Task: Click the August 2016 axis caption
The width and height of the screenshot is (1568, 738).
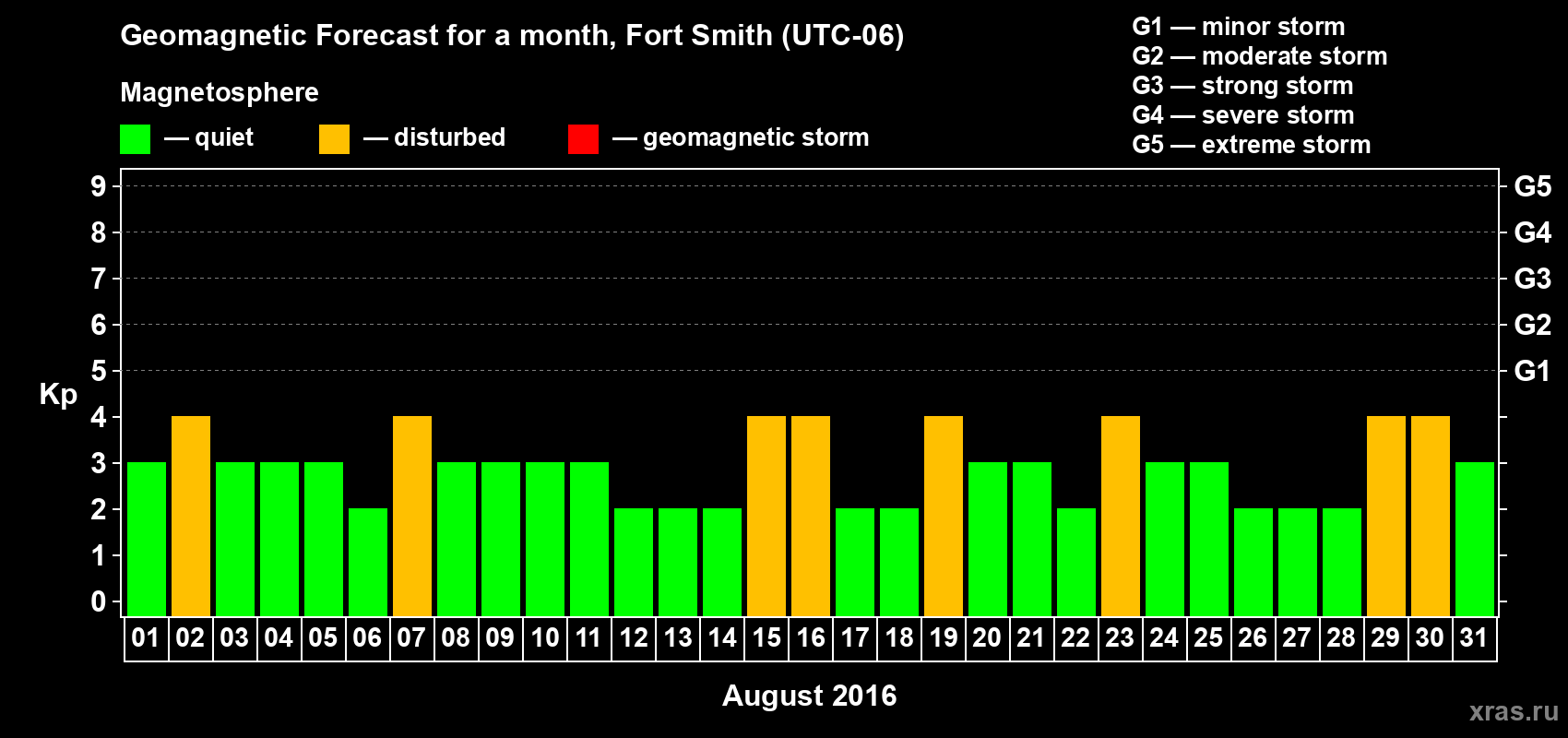Action: coord(809,696)
